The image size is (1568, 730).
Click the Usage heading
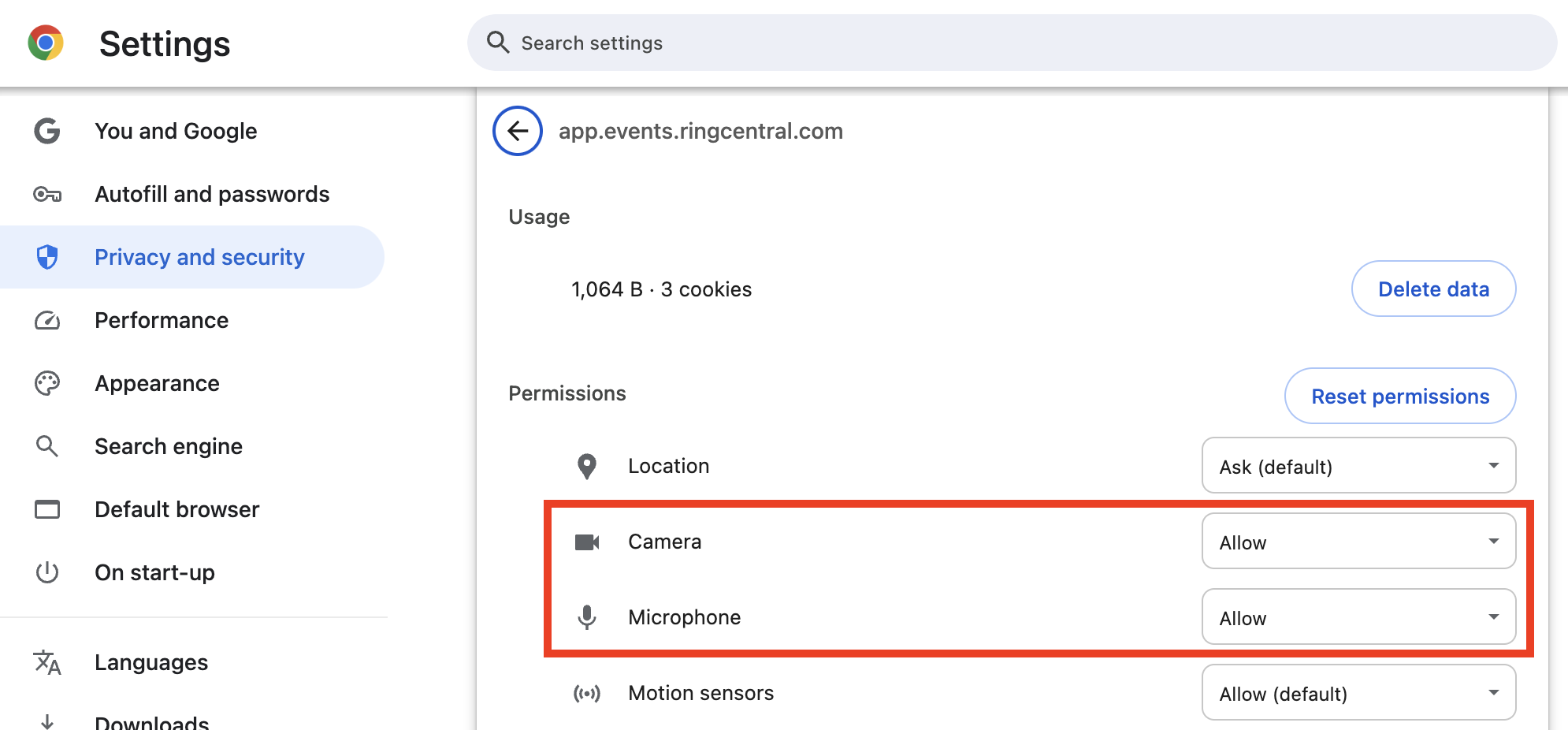pos(539,217)
